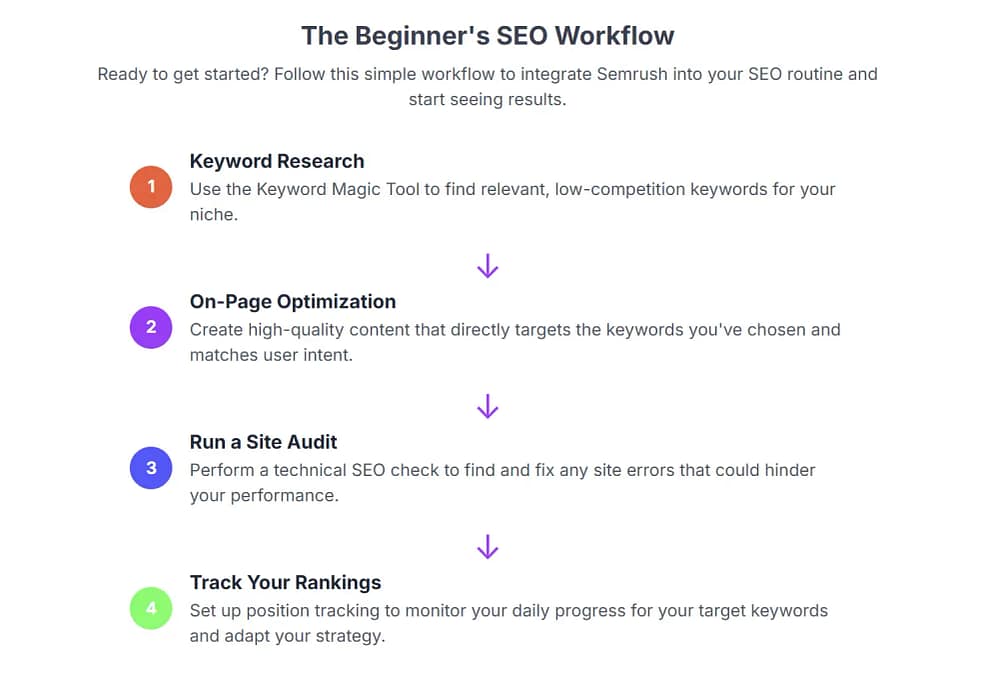Click the down arrow below Keyword Research step

(488, 266)
